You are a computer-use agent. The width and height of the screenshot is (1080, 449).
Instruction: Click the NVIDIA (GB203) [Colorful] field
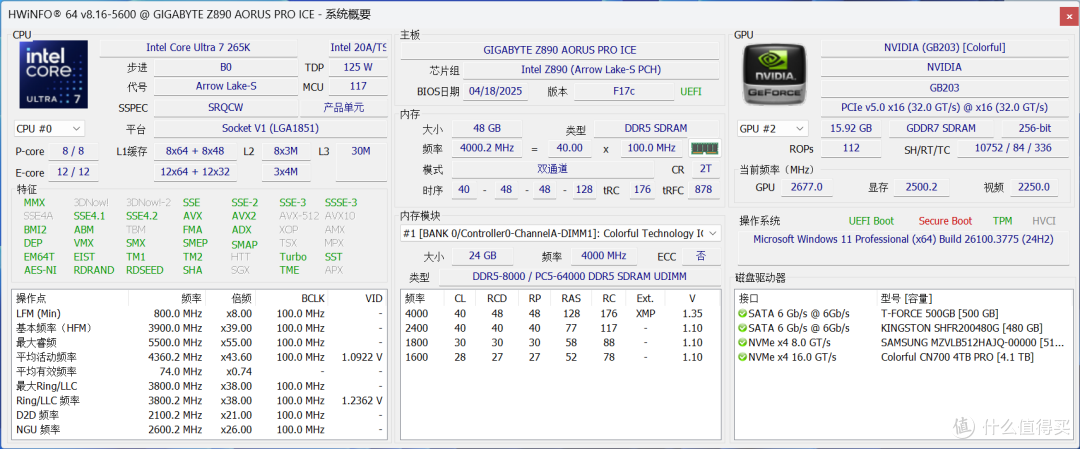pos(944,48)
